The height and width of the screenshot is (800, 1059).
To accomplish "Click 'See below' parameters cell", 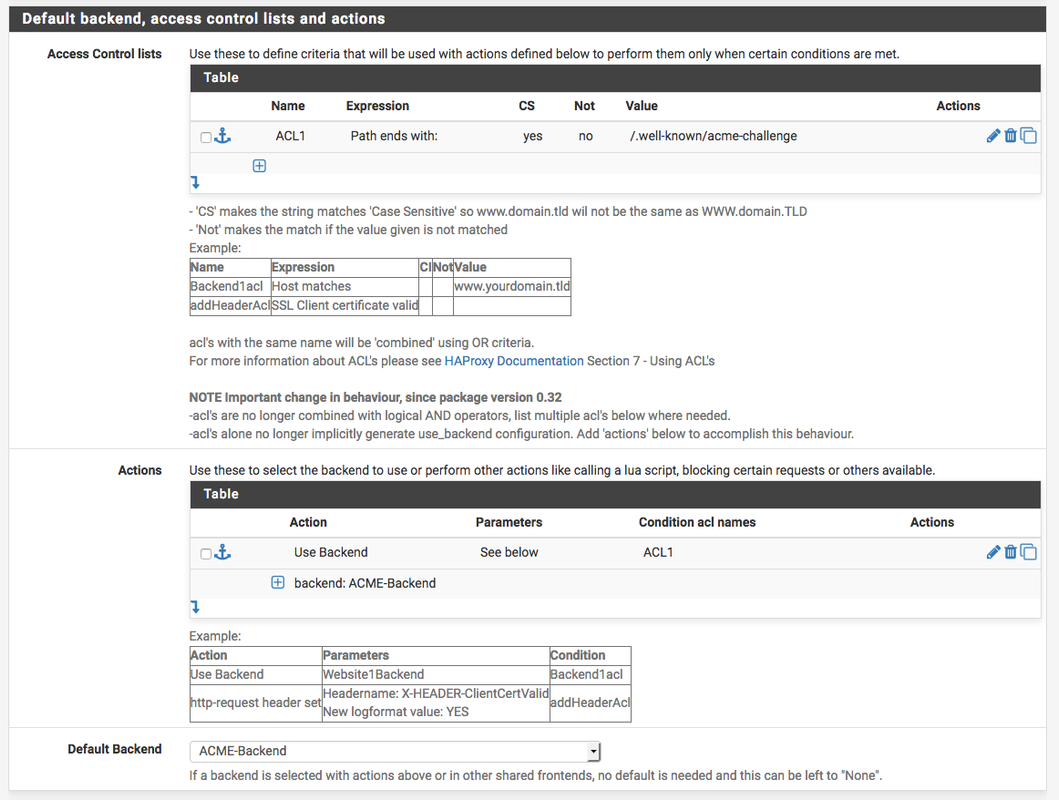I will coord(509,552).
